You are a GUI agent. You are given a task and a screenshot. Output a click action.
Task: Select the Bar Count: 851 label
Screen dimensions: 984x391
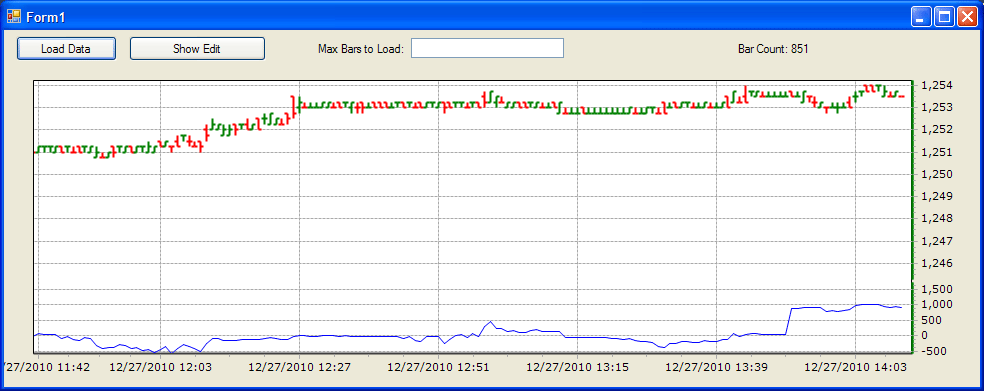[x=773, y=48]
